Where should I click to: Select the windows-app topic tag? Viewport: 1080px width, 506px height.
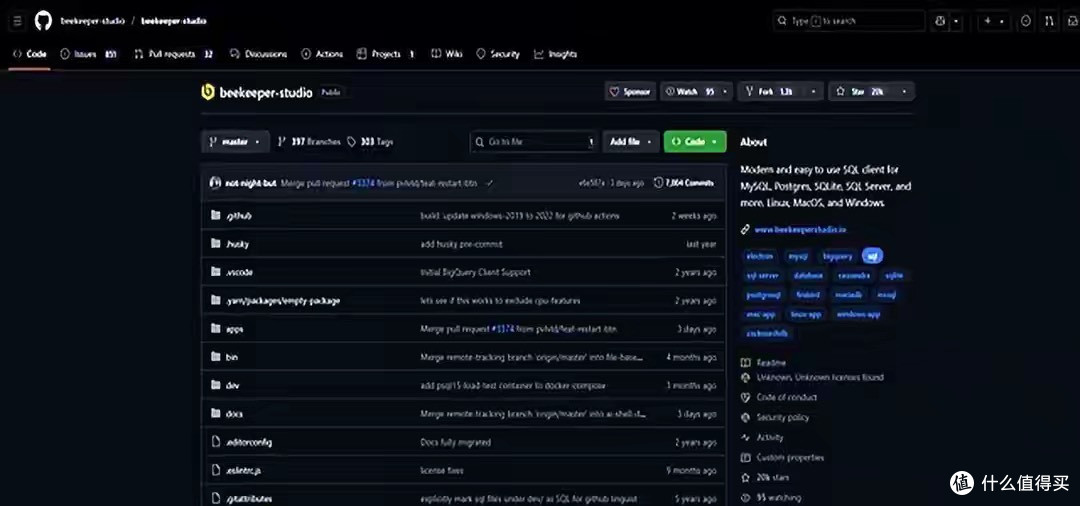point(859,314)
